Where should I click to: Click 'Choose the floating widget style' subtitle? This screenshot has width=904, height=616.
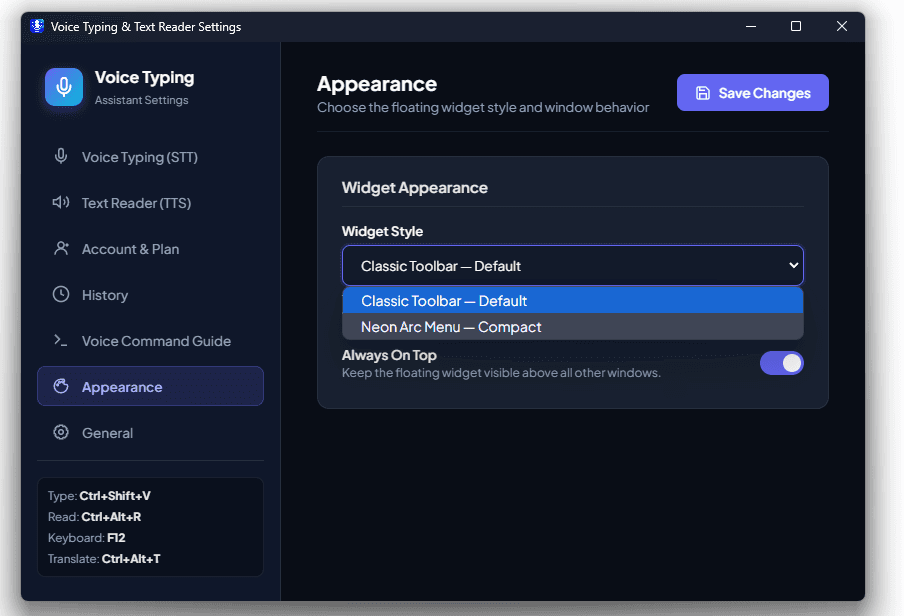[483, 107]
